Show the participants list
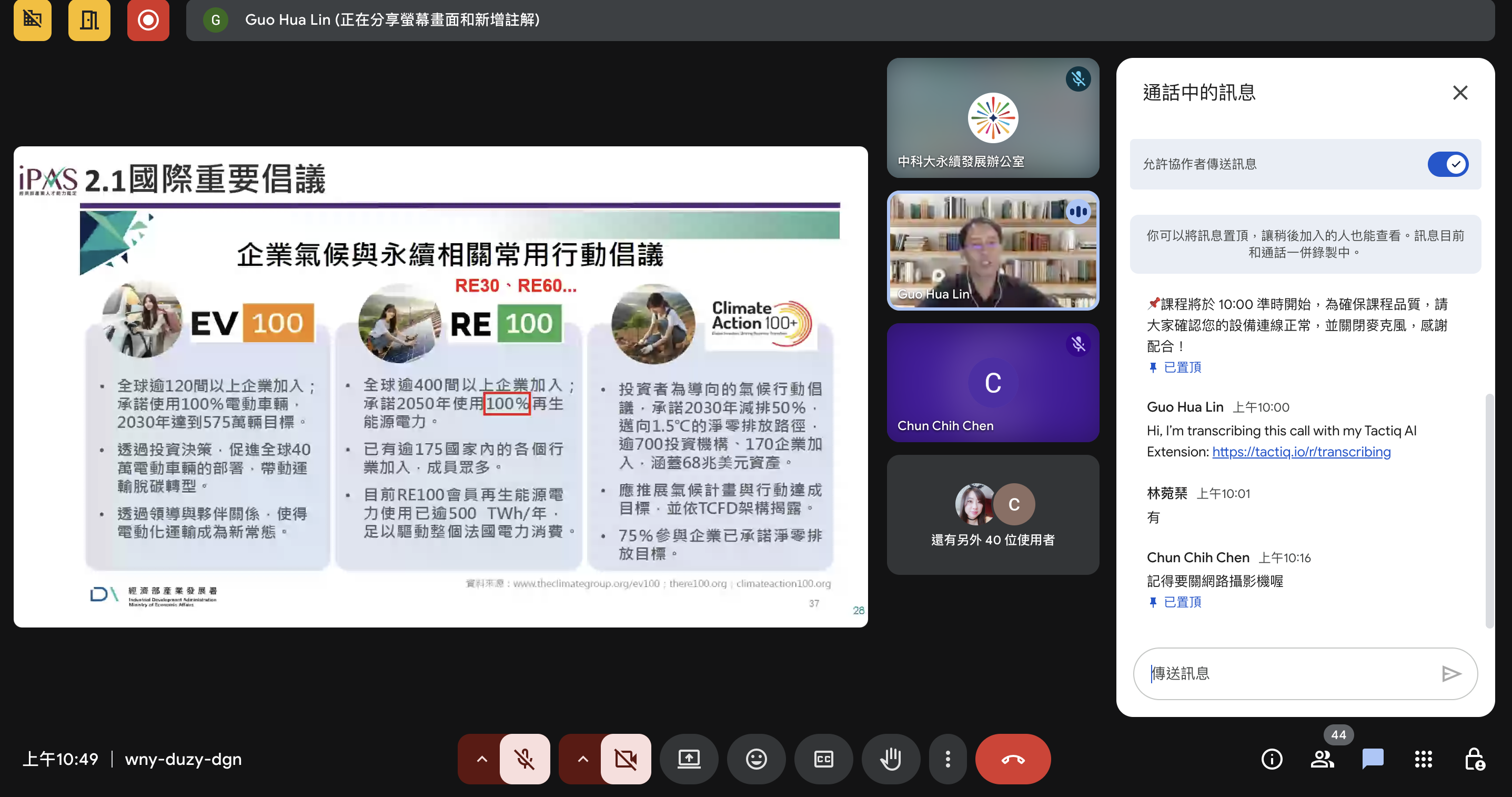 [x=1322, y=759]
